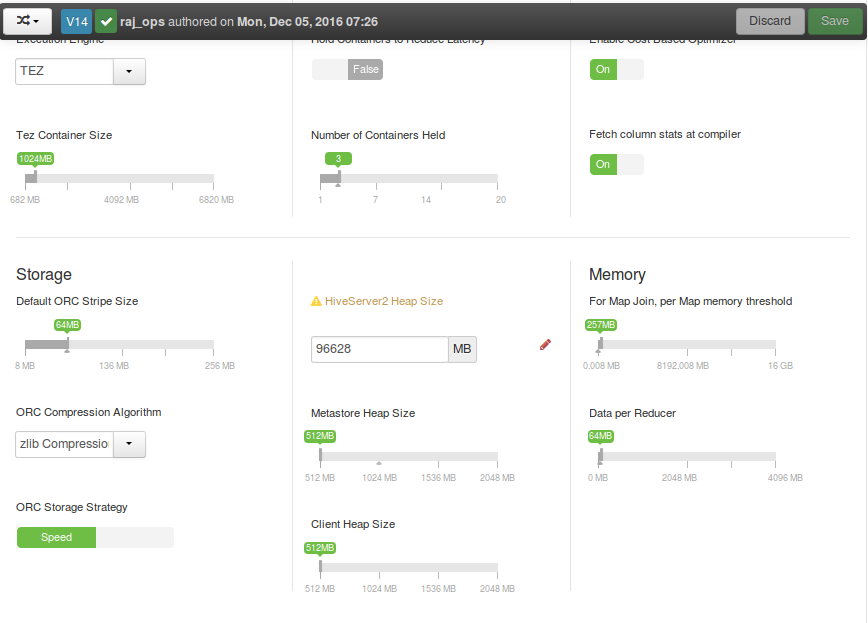Click the 16 GB slider tick label

pos(781,366)
